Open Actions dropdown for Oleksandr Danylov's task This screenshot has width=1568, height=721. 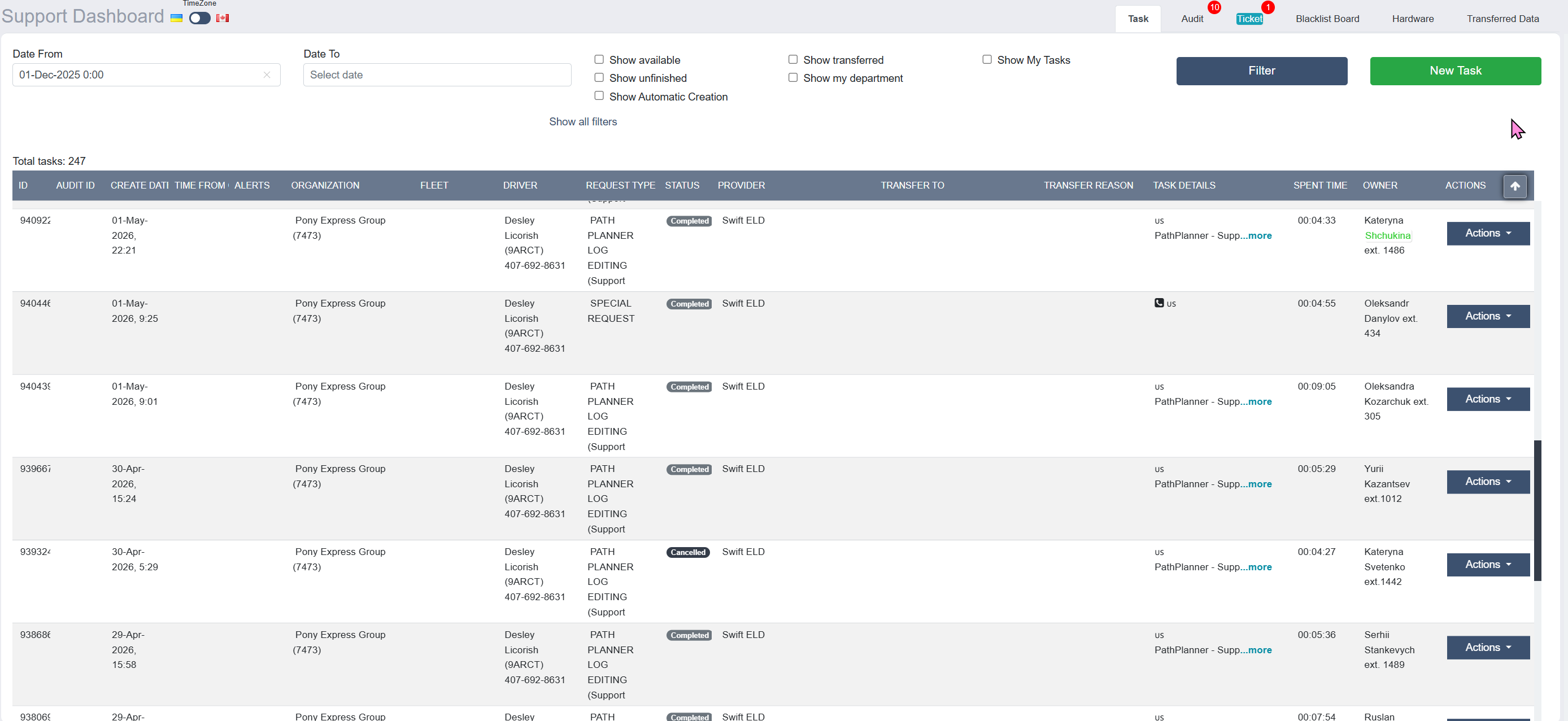[1488, 316]
